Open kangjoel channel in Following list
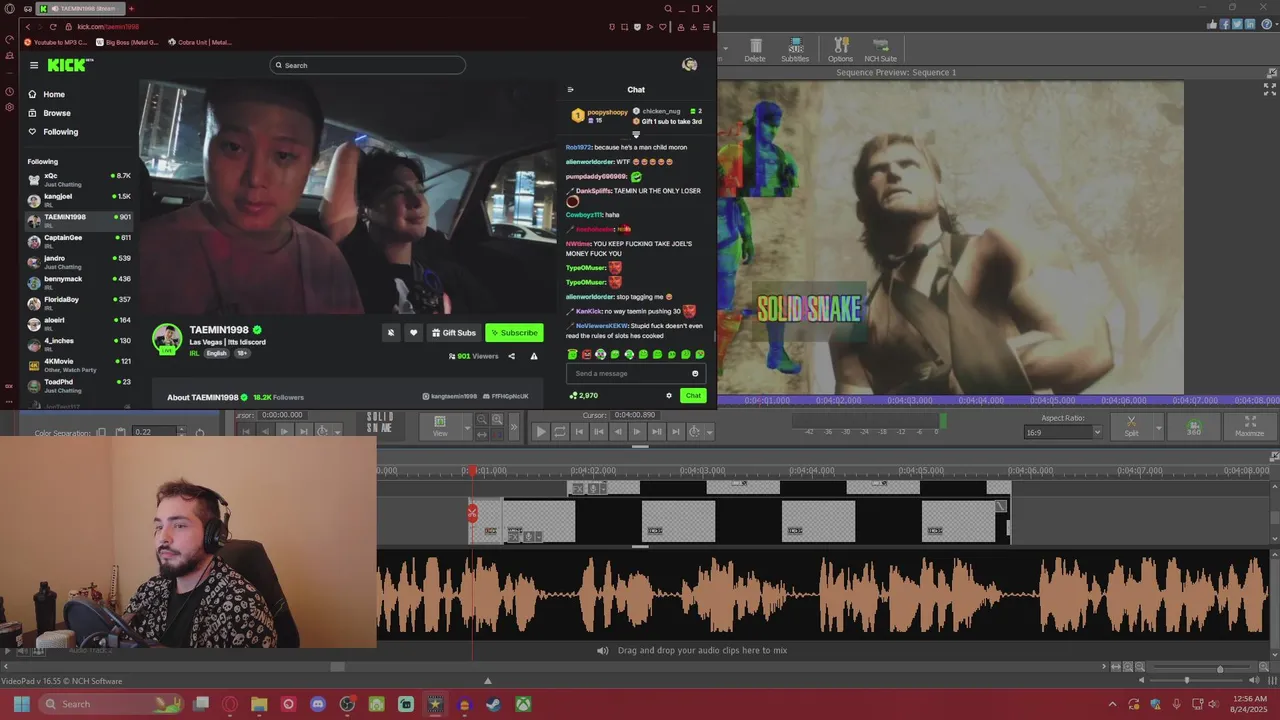The image size is (1280, 720). [x=79, y=199]
